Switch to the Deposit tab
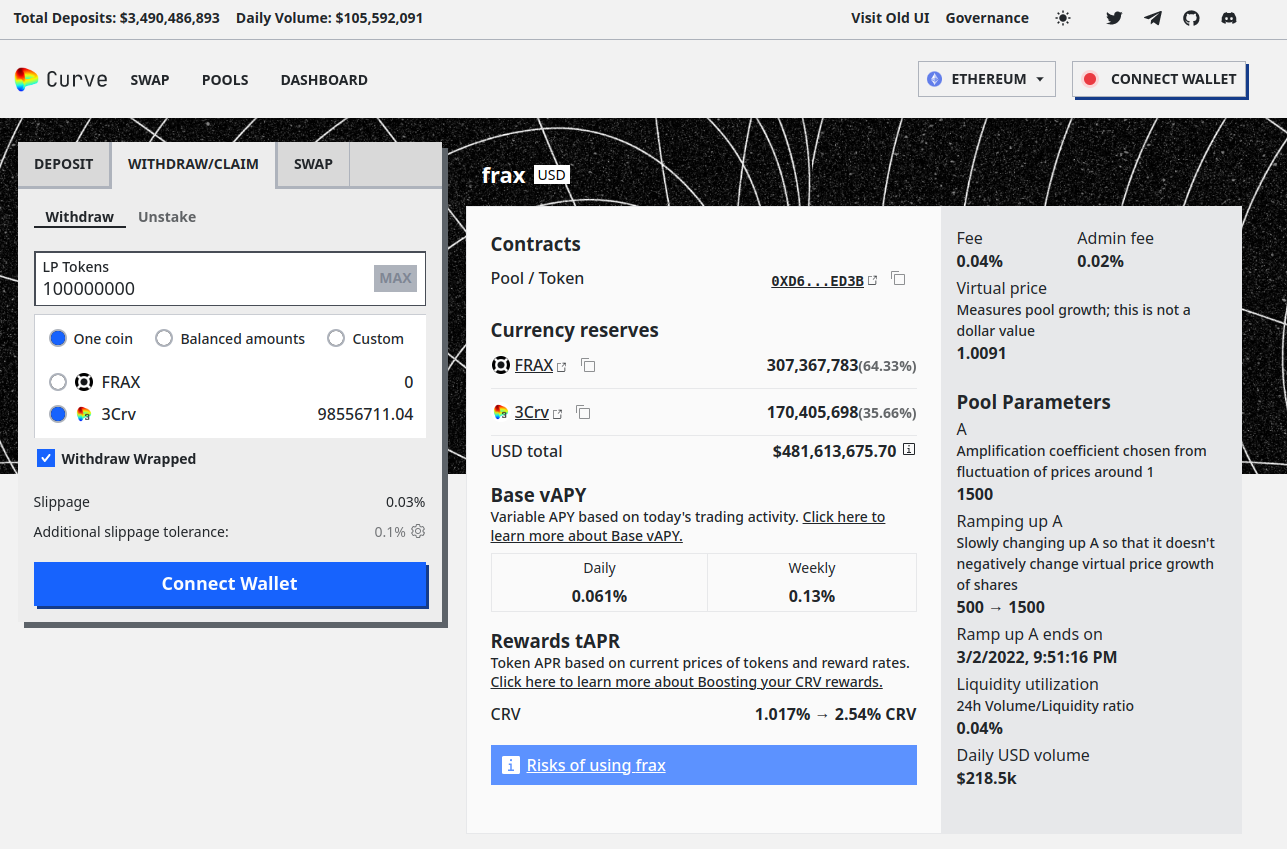 [x=64, y=164]
